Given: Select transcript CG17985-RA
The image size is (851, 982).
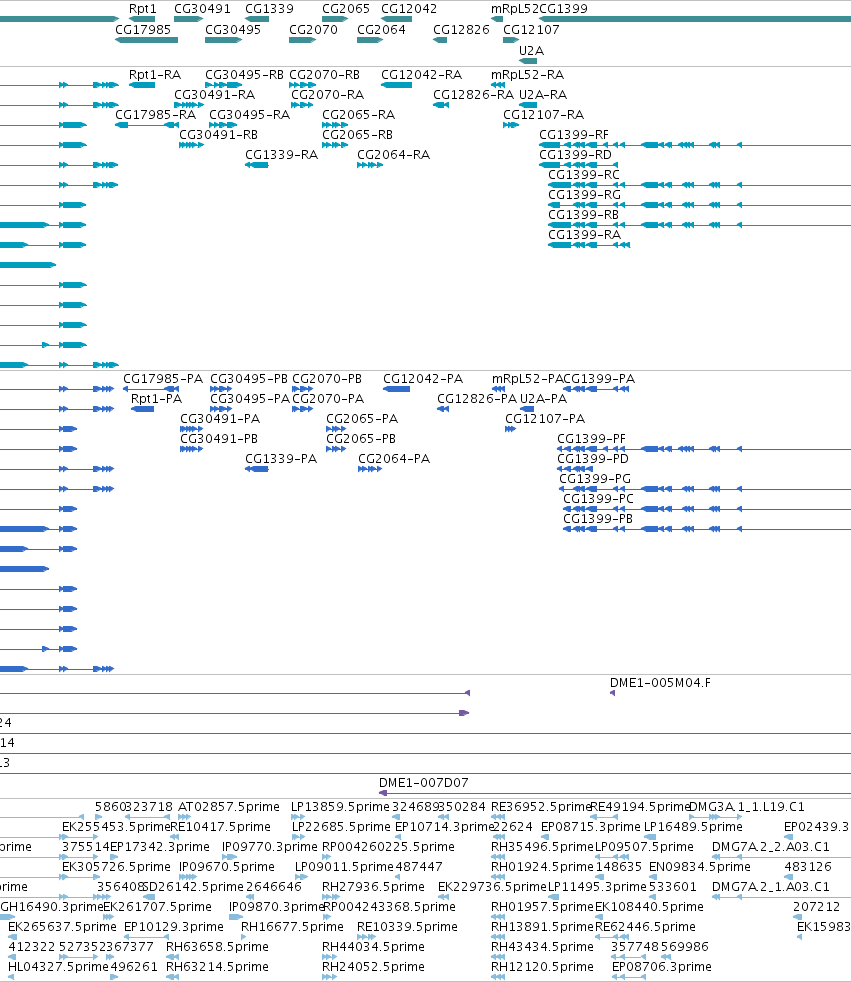Looking at the screenshot, I should point(147,125).
